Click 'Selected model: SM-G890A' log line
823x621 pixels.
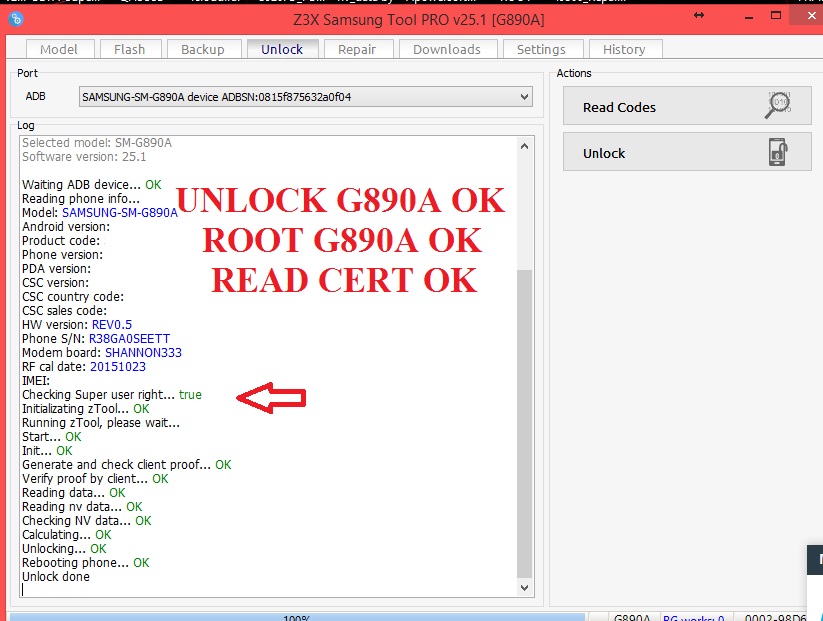[x=97, y=143]
